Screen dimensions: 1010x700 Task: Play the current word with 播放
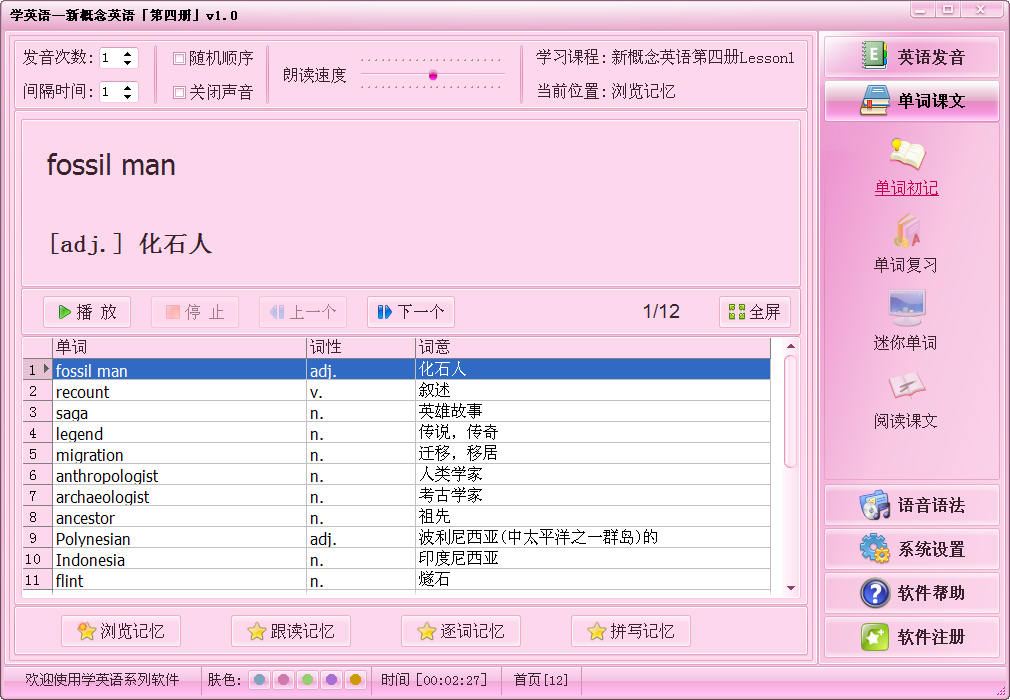pos(87,312)
